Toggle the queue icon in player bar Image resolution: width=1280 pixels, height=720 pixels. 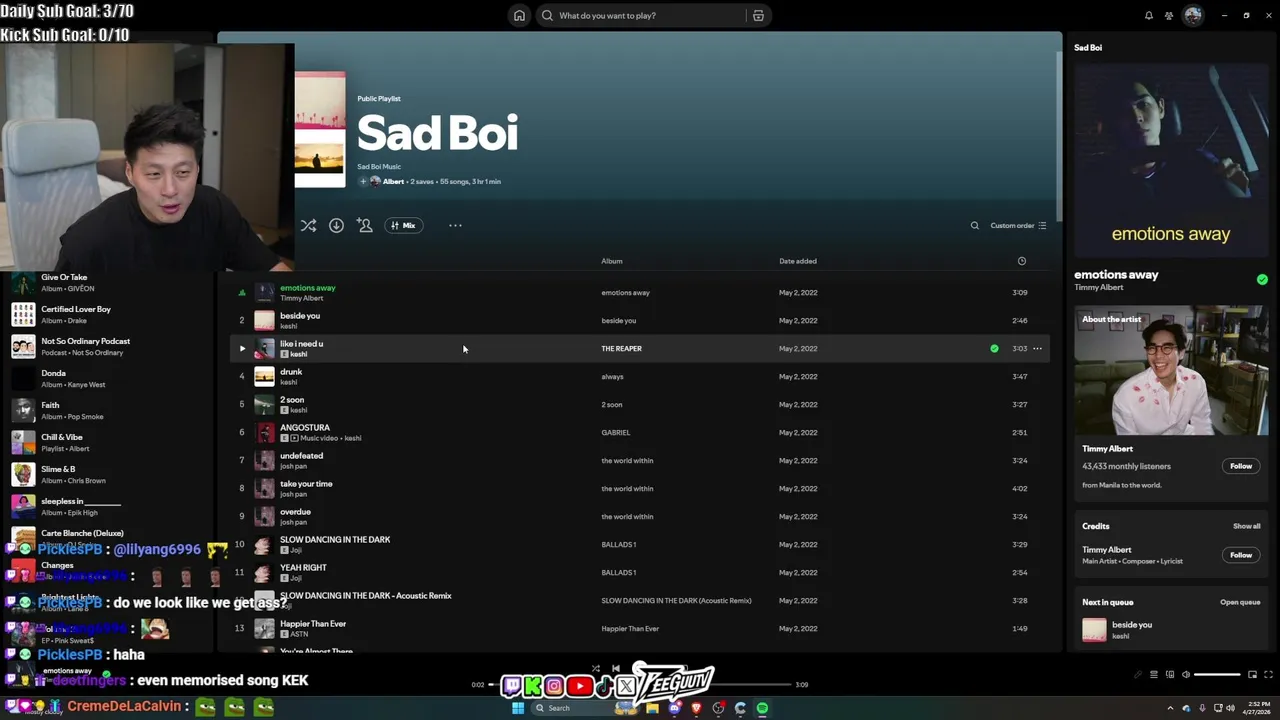tap(1153, 675)
